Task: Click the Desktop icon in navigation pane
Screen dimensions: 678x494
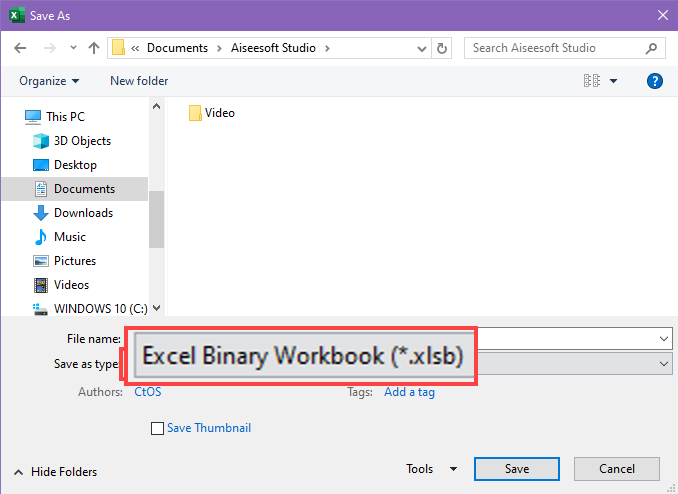Action: pyautogui.click(x=41, y=165)
